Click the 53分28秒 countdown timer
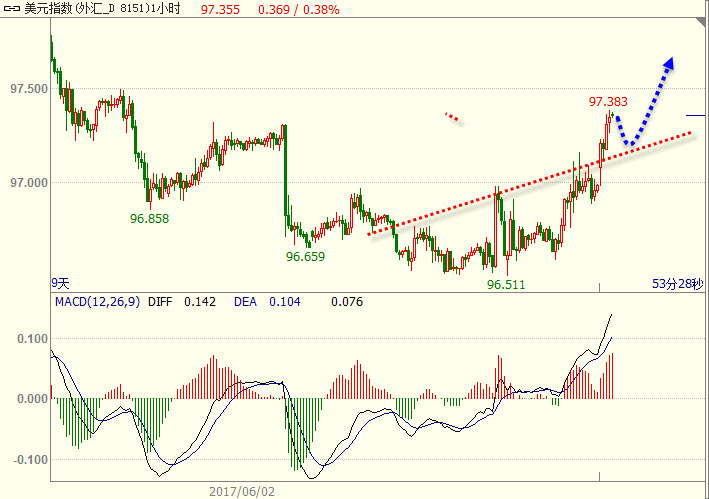This screenshot has width=709, height=499. (678, 284)
